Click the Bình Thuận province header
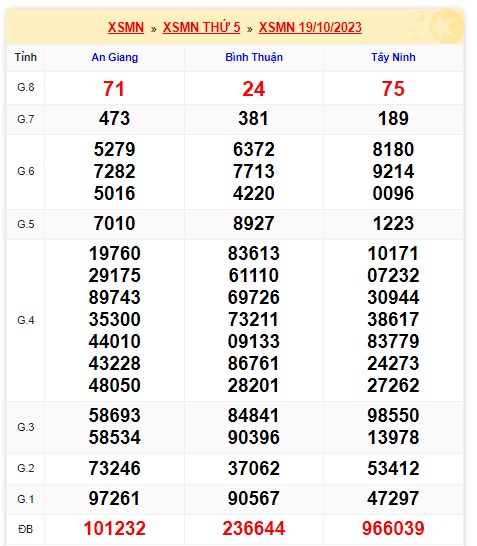This screenshot has height=546, width=477. point(254,57)
